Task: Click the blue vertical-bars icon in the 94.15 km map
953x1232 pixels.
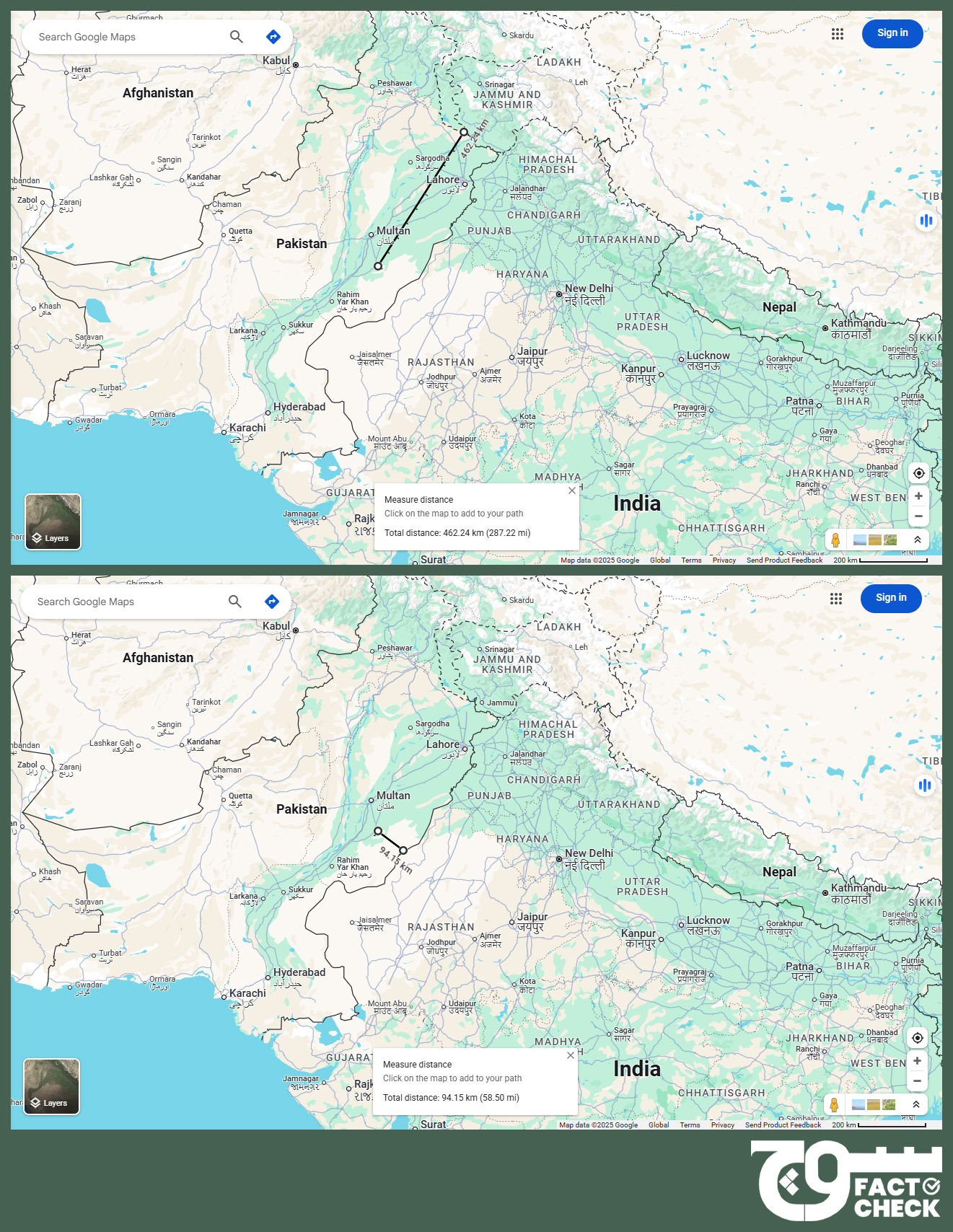Action: [925, 786]
